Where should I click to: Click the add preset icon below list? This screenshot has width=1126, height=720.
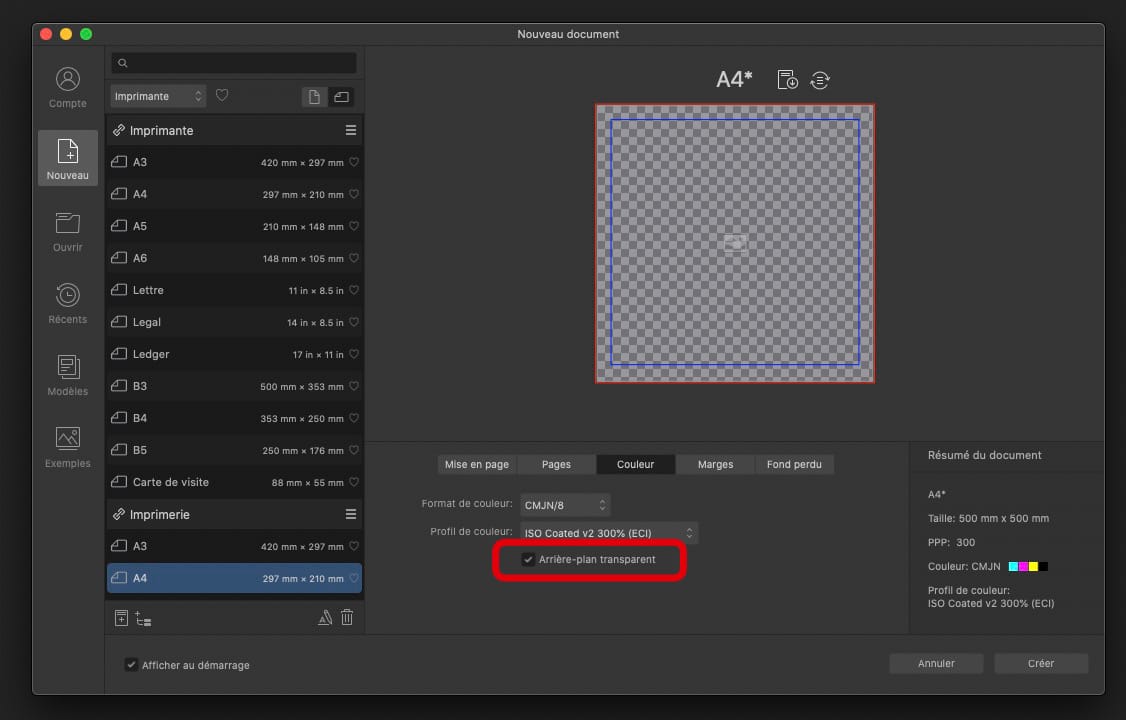tap(121, 618)
